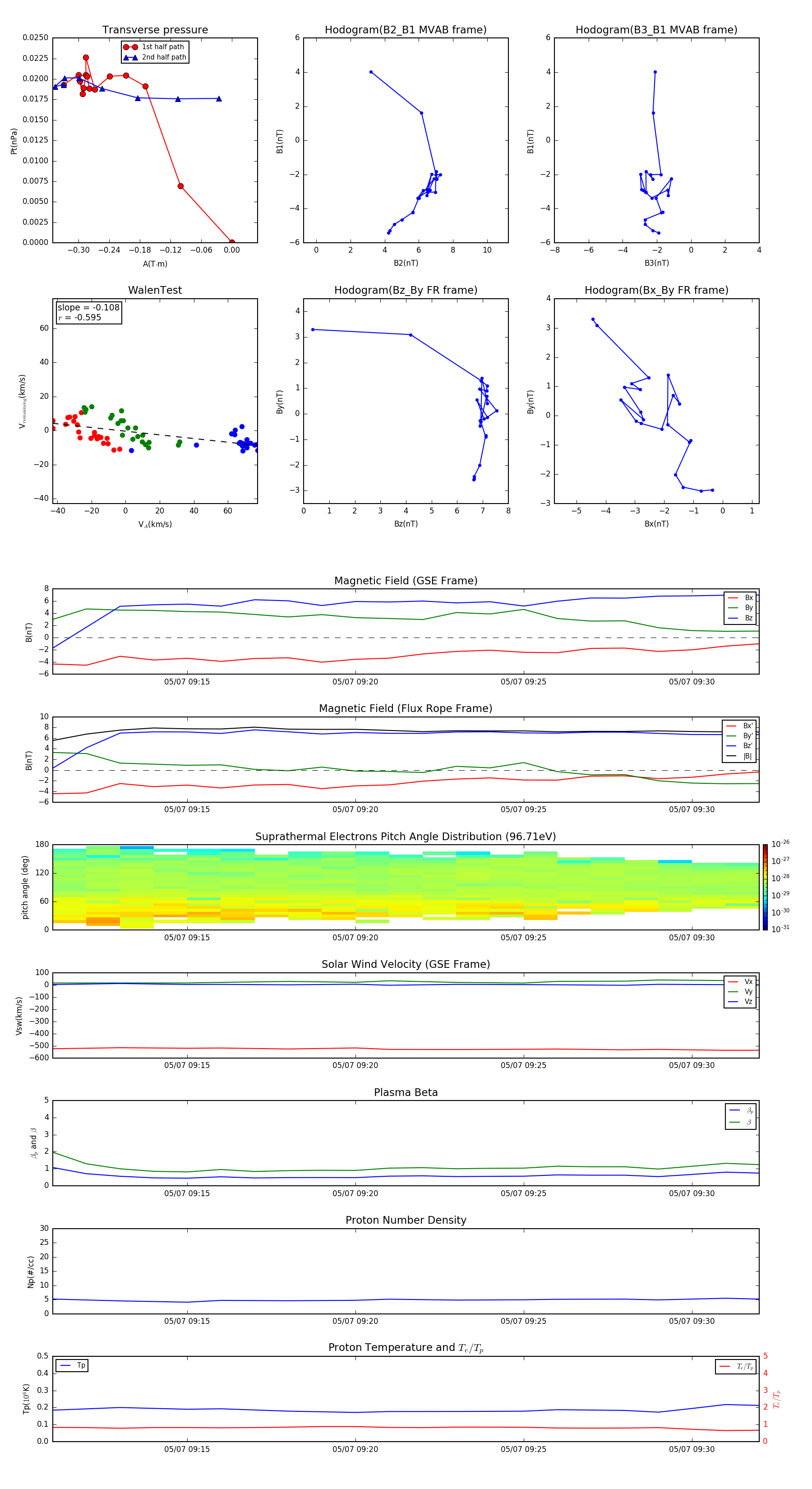
Task: Select the 'slope = -0.108' annotation text
Action: click(88, 308)
